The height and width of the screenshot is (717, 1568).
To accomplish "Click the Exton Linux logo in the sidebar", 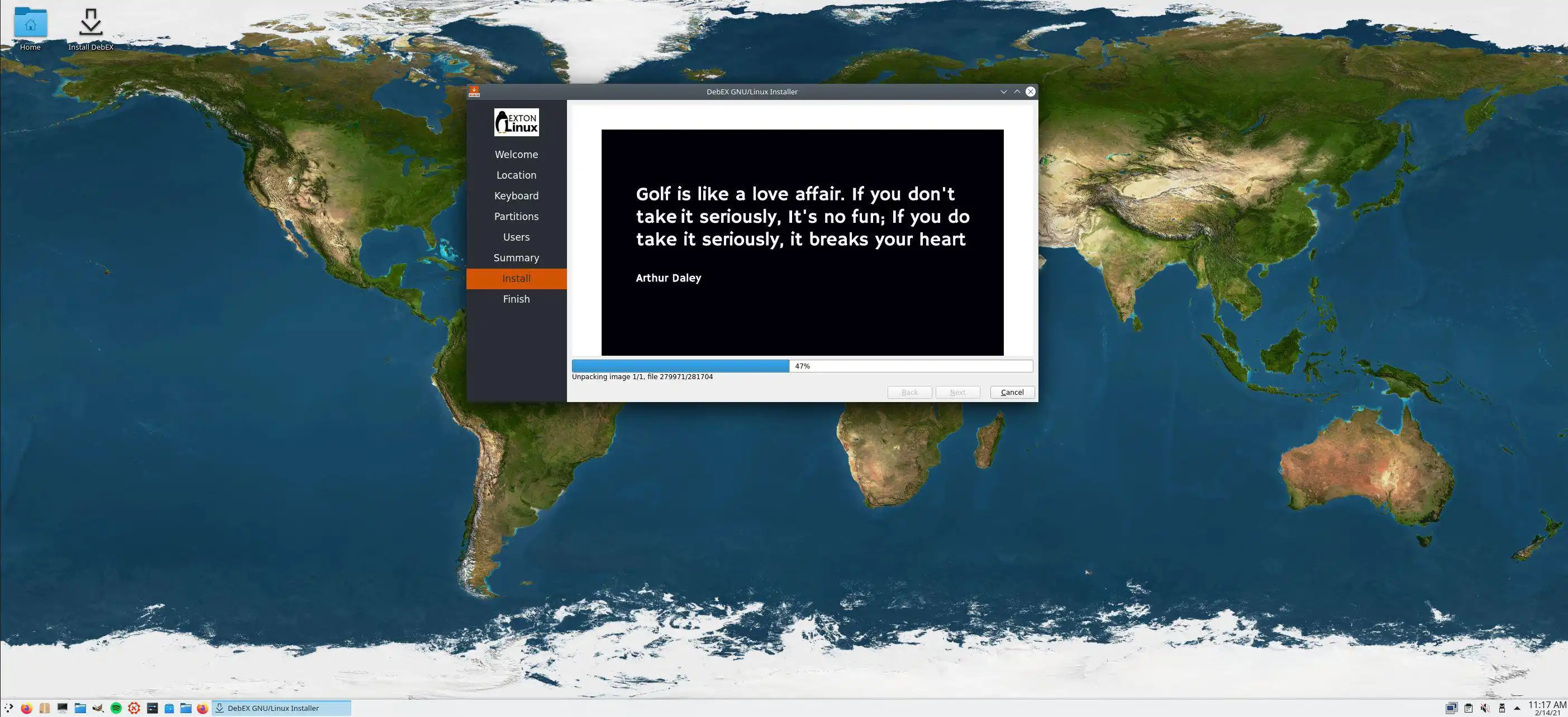I will pos(516,122).
